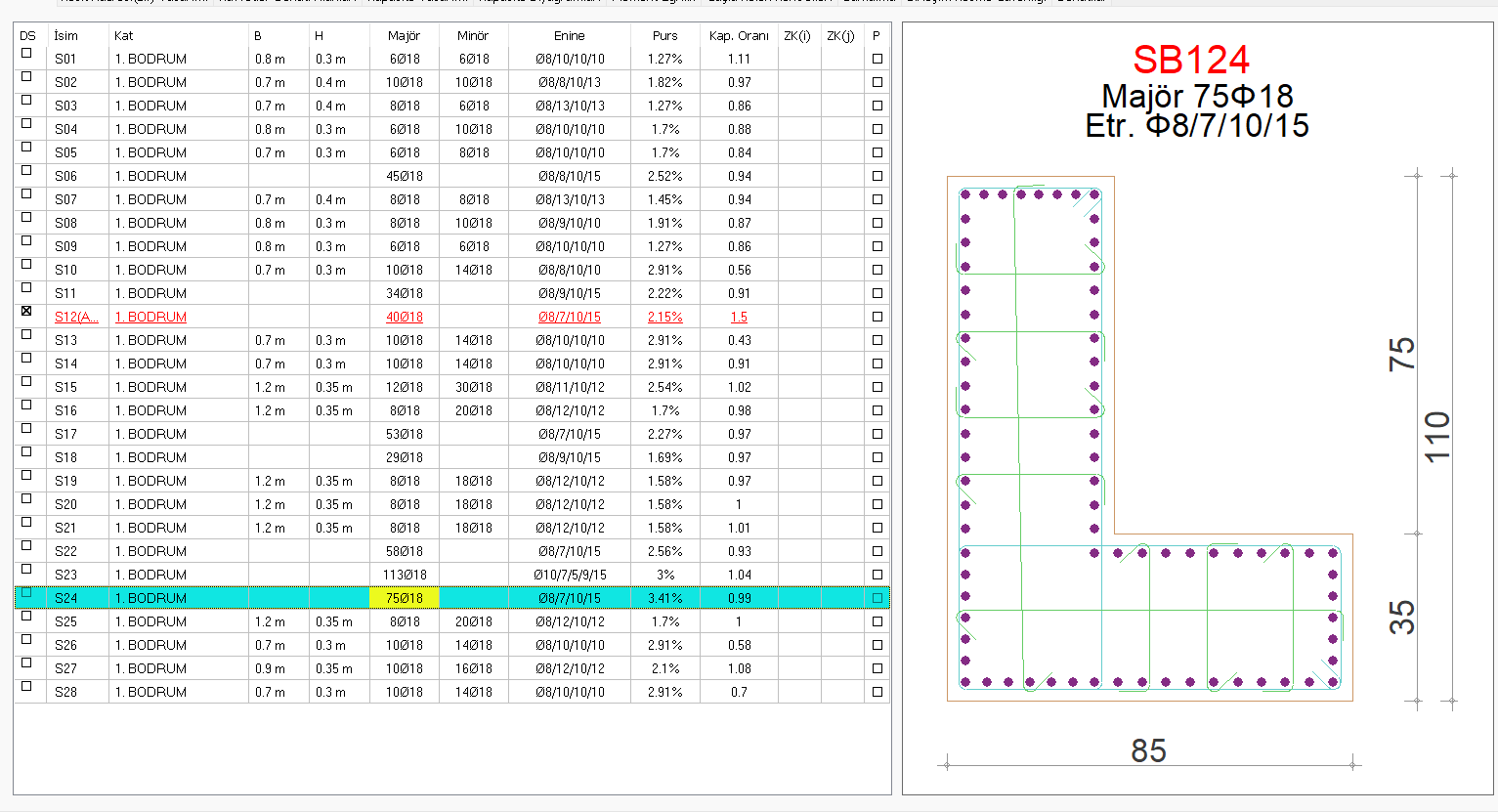
Task: Select the 58Ø18 Majör cell in S22
Action: tap(405, 551)
